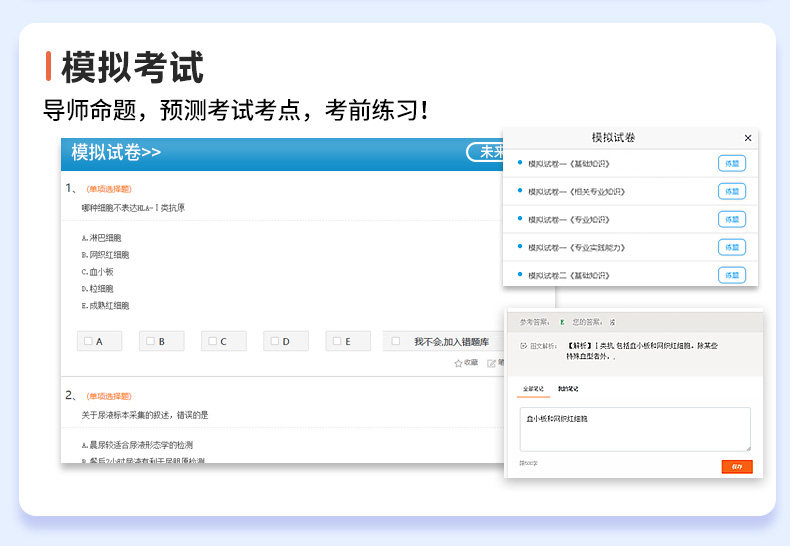Click the orange save button under notes
Screen dimensions: 790x546
pyautogui.click(x=737, y=467)
